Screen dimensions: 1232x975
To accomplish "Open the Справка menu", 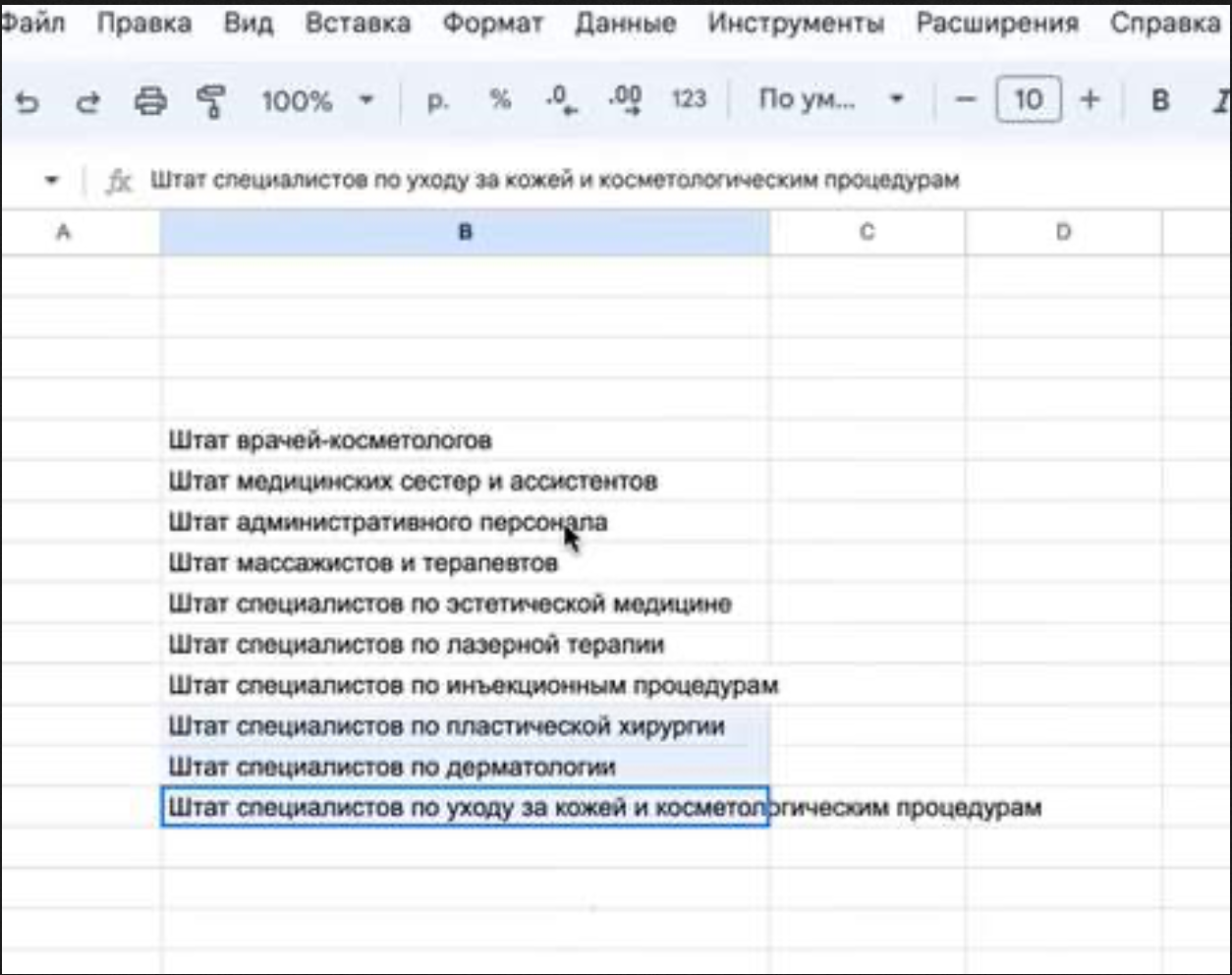I will (x=1165, y=24).
